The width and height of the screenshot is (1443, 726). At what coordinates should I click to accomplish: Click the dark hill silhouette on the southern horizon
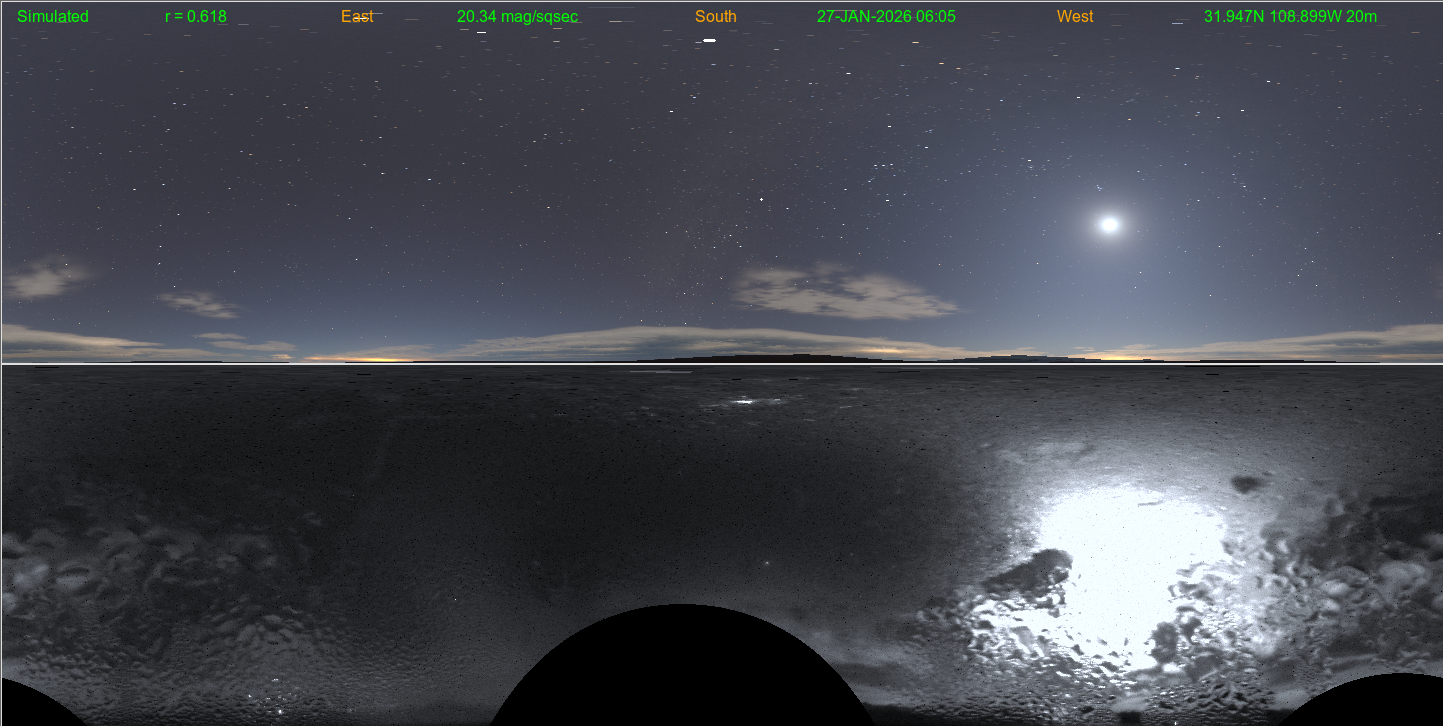pos(760,357)
